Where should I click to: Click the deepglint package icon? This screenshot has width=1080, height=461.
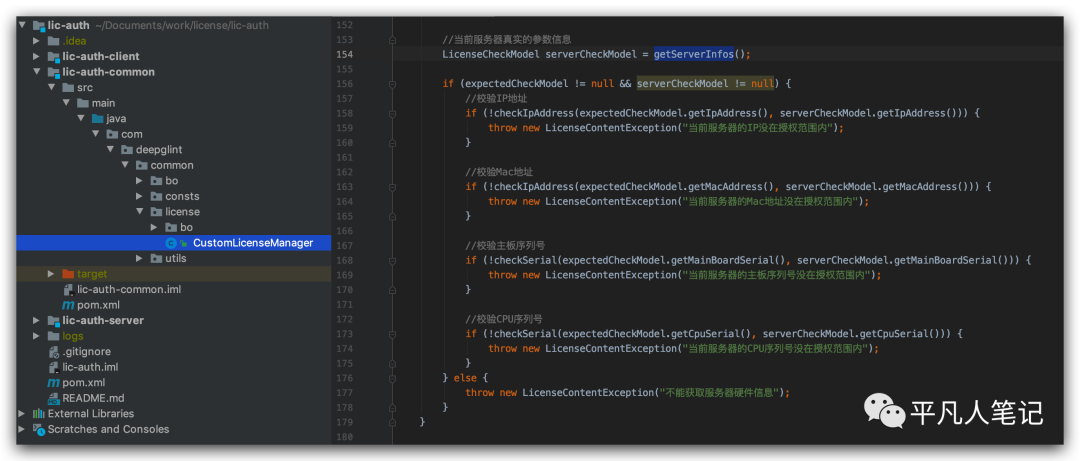127,150
